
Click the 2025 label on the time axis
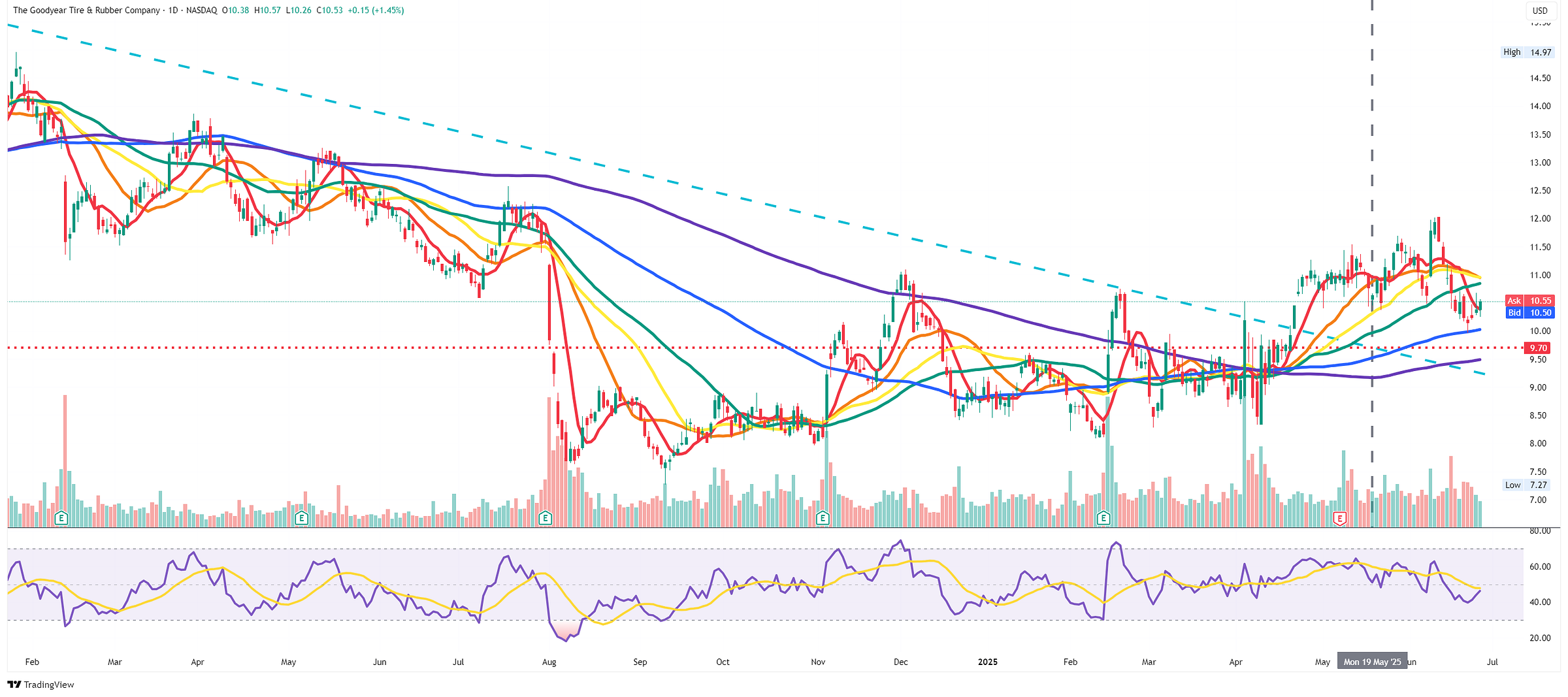988,662
